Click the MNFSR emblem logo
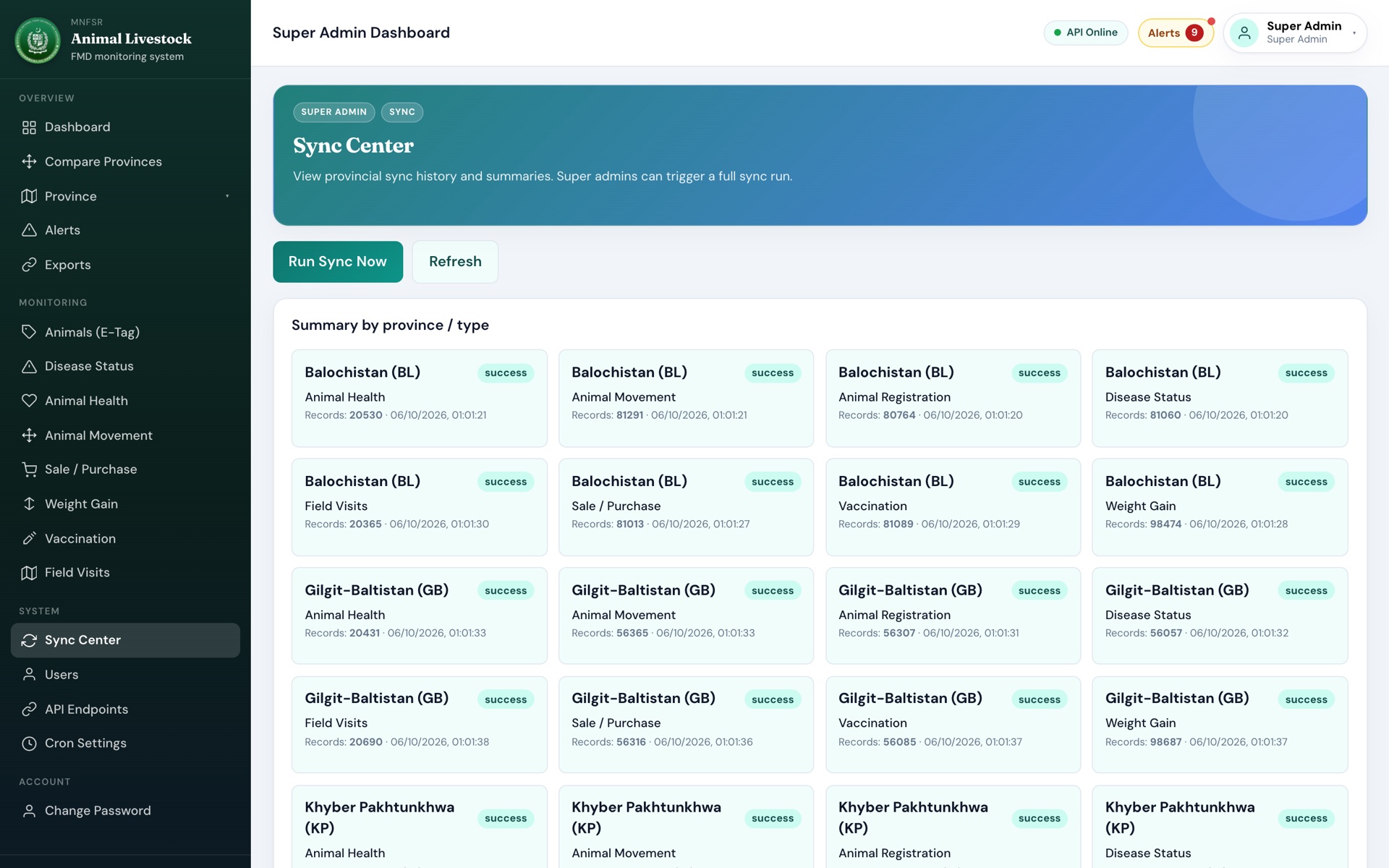 point(38,41)
